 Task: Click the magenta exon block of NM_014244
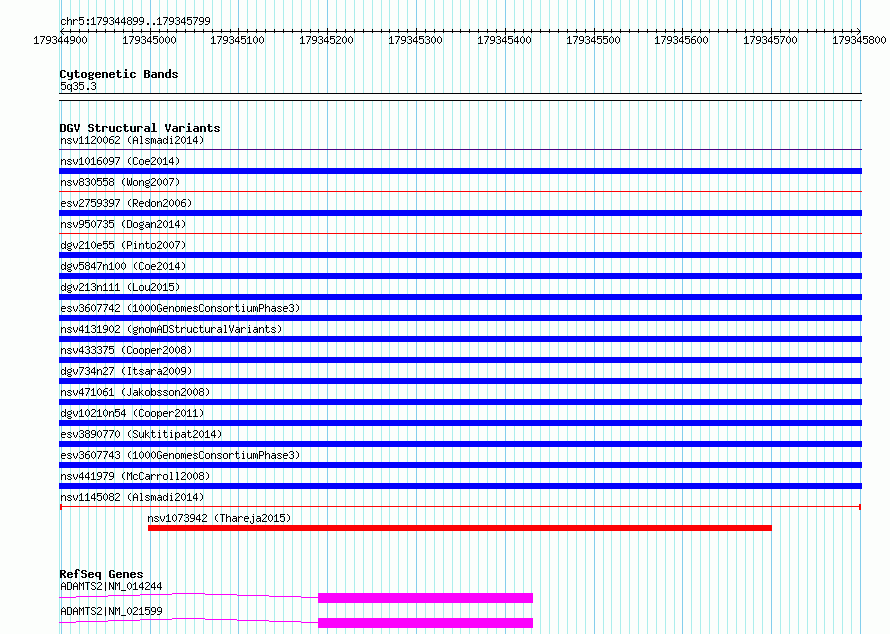[x=425, y=598]
